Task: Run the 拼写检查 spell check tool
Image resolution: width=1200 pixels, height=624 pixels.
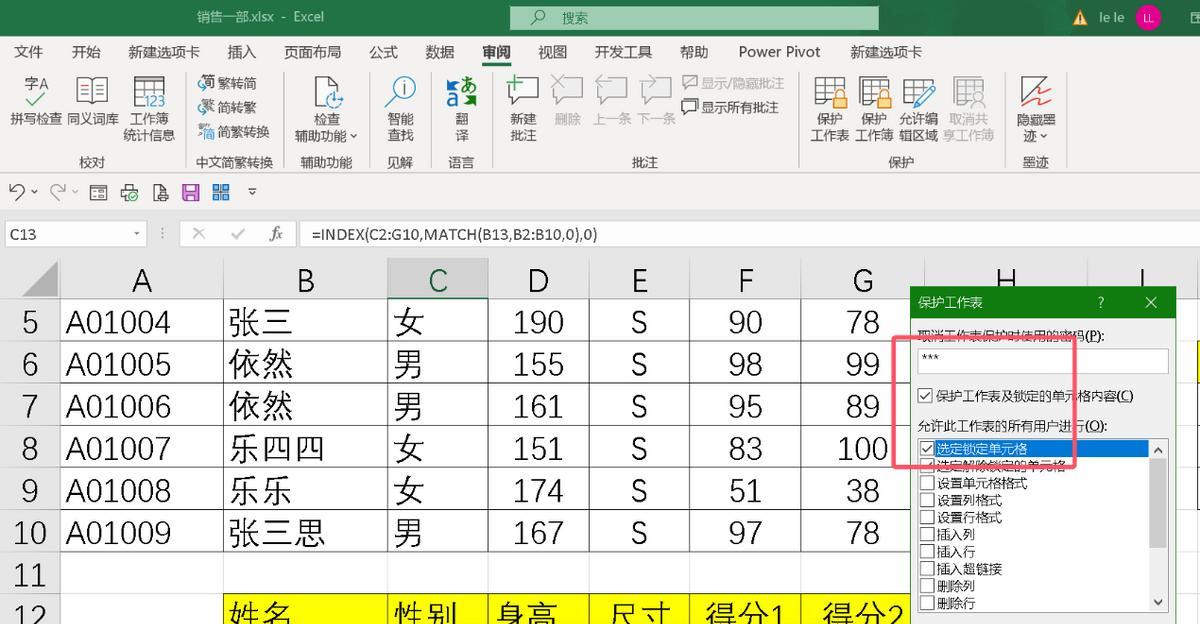Action: coord(36,101)
